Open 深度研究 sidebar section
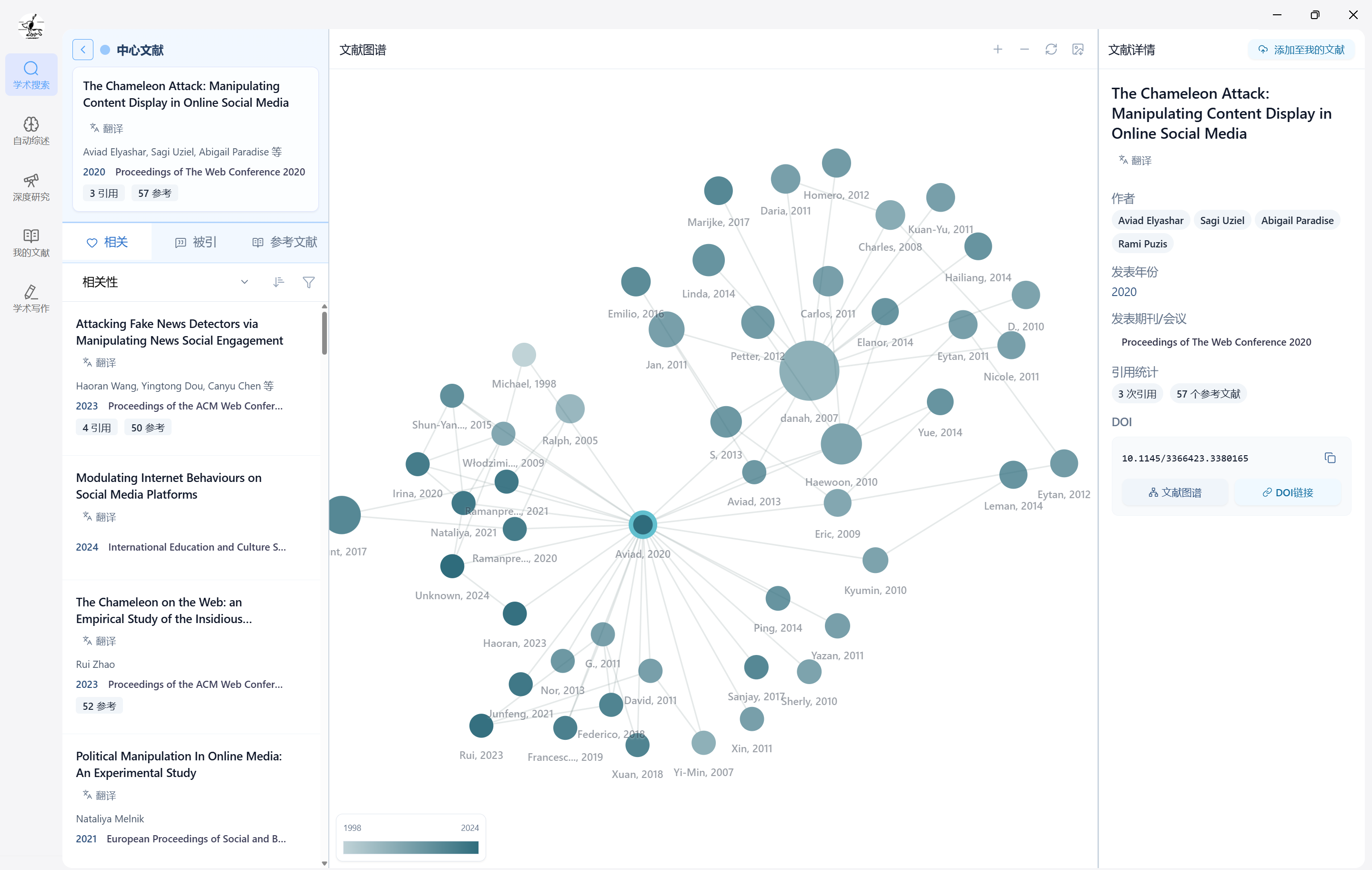Viewport: 1372px width, 870px height. [31, 187]
